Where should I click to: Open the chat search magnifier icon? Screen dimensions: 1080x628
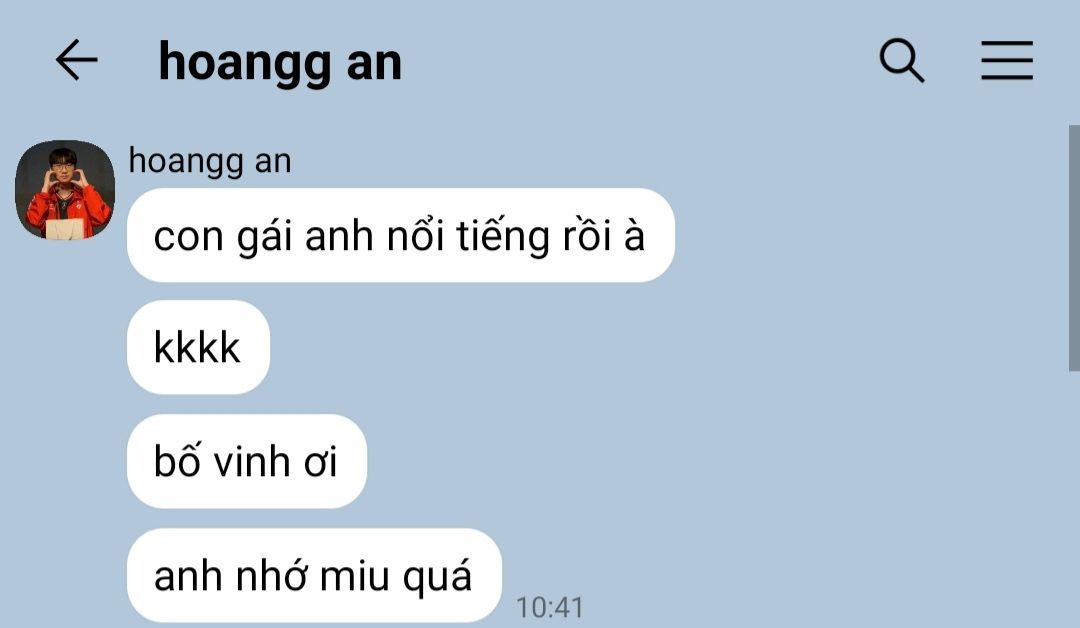tap(902, 61)
